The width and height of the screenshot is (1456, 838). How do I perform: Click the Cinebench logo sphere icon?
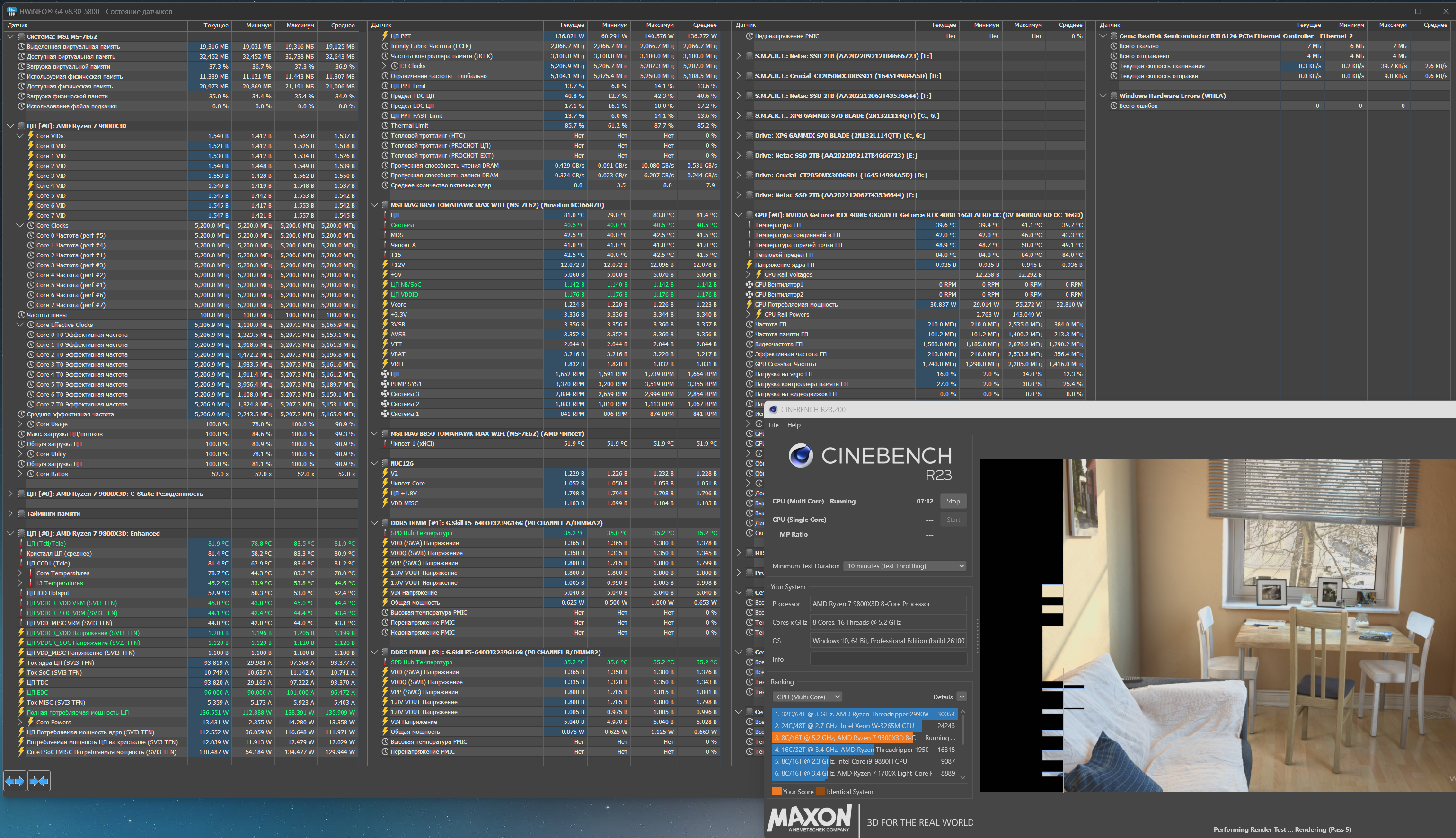(x=801, y=456)
